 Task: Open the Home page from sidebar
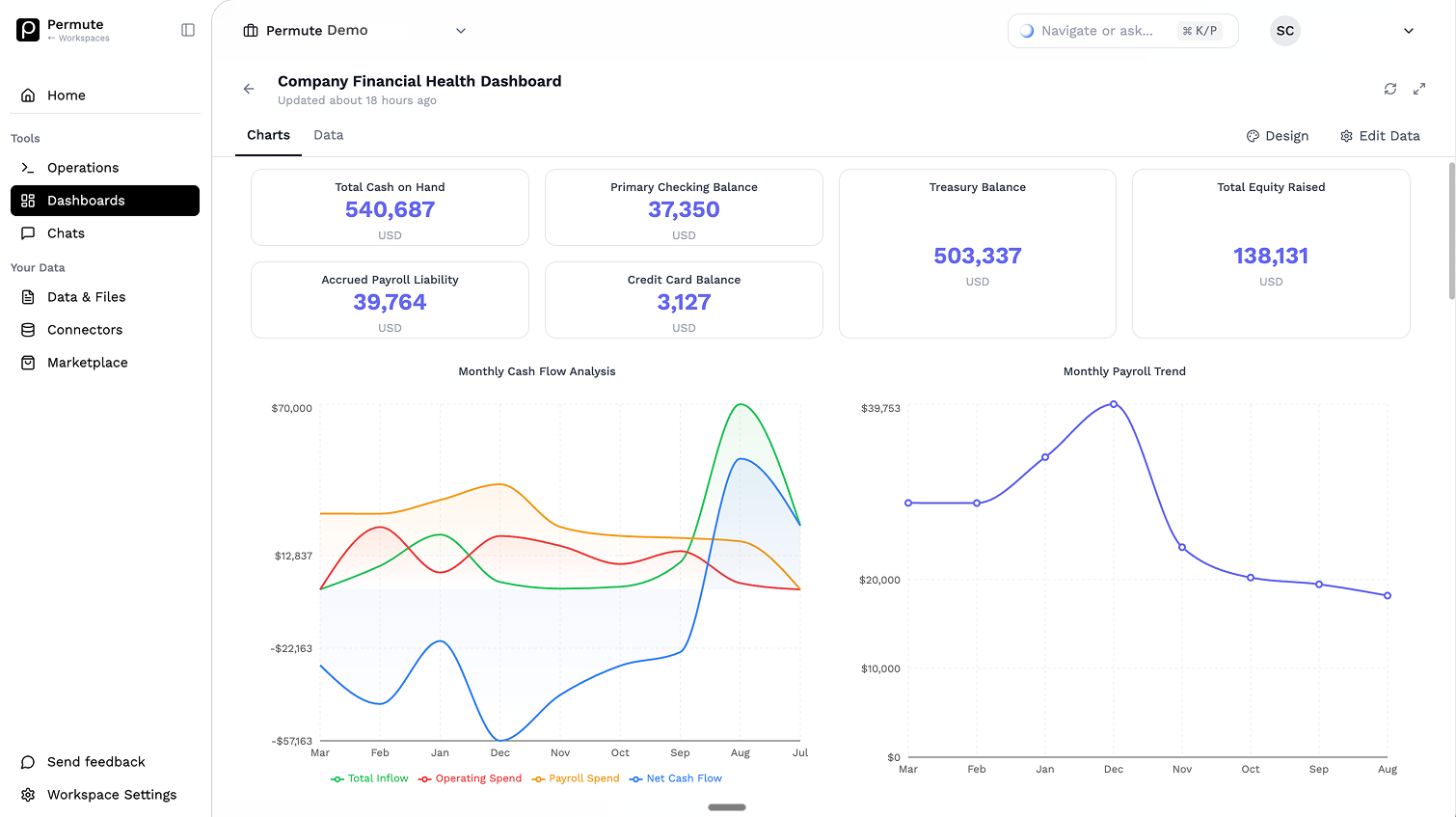(x=66, y=95)
